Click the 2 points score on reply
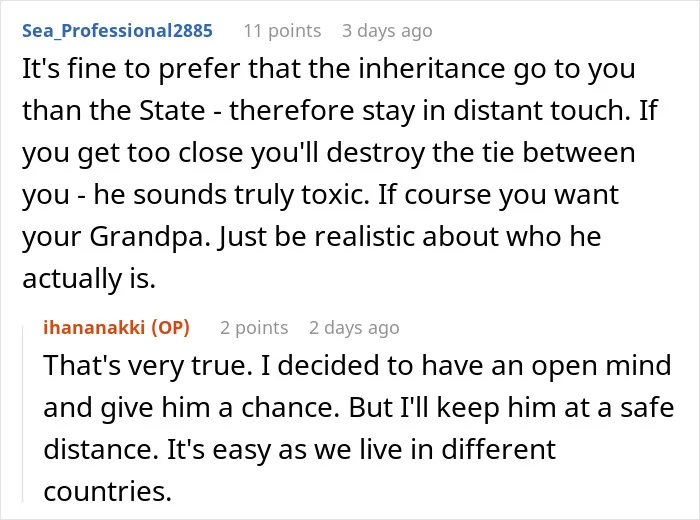 [x=254, y=328]
